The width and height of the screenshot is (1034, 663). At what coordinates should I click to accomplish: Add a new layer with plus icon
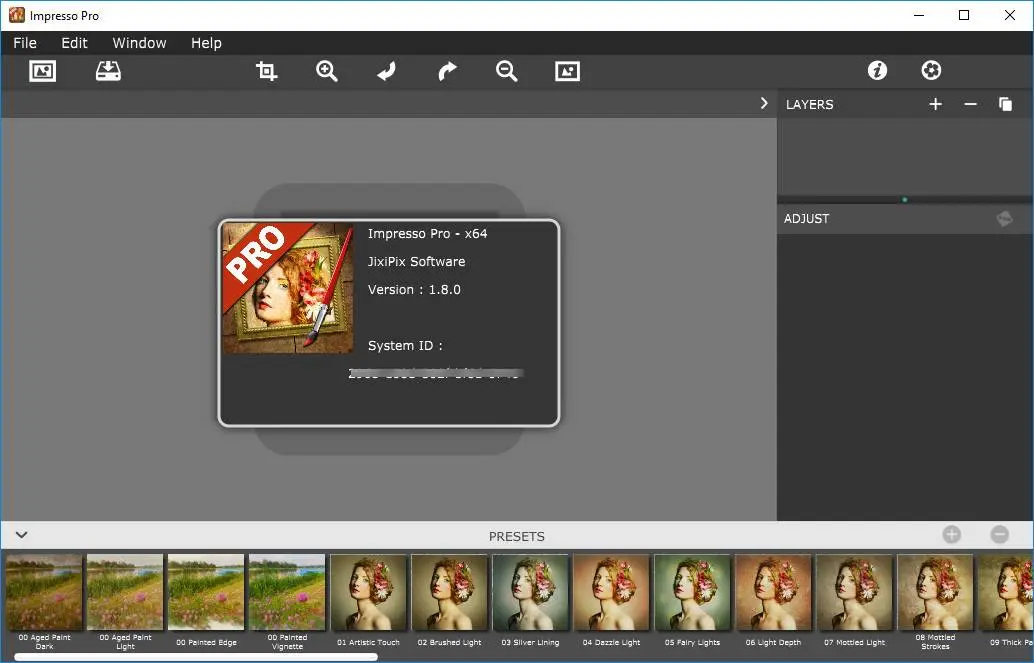[x=935, y=104]
